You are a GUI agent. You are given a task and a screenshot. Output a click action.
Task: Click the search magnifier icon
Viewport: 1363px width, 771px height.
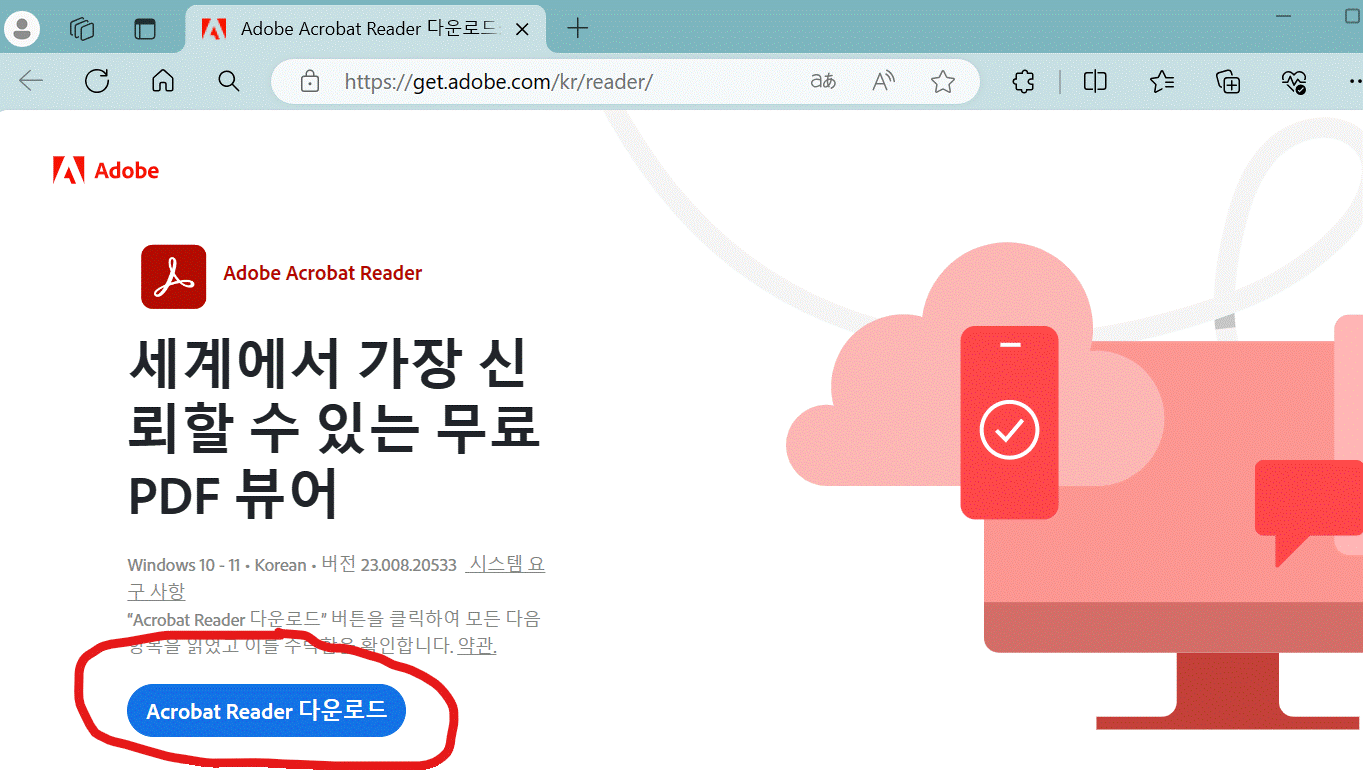click(229, 81)
